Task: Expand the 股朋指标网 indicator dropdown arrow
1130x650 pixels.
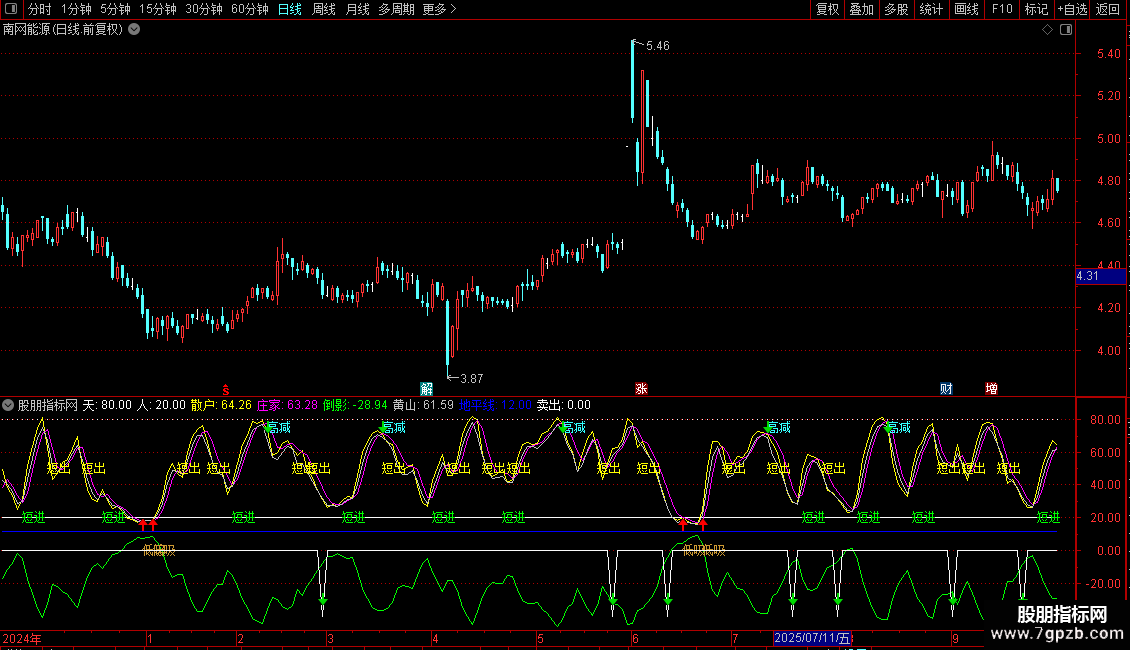Action: coord(9,405)
